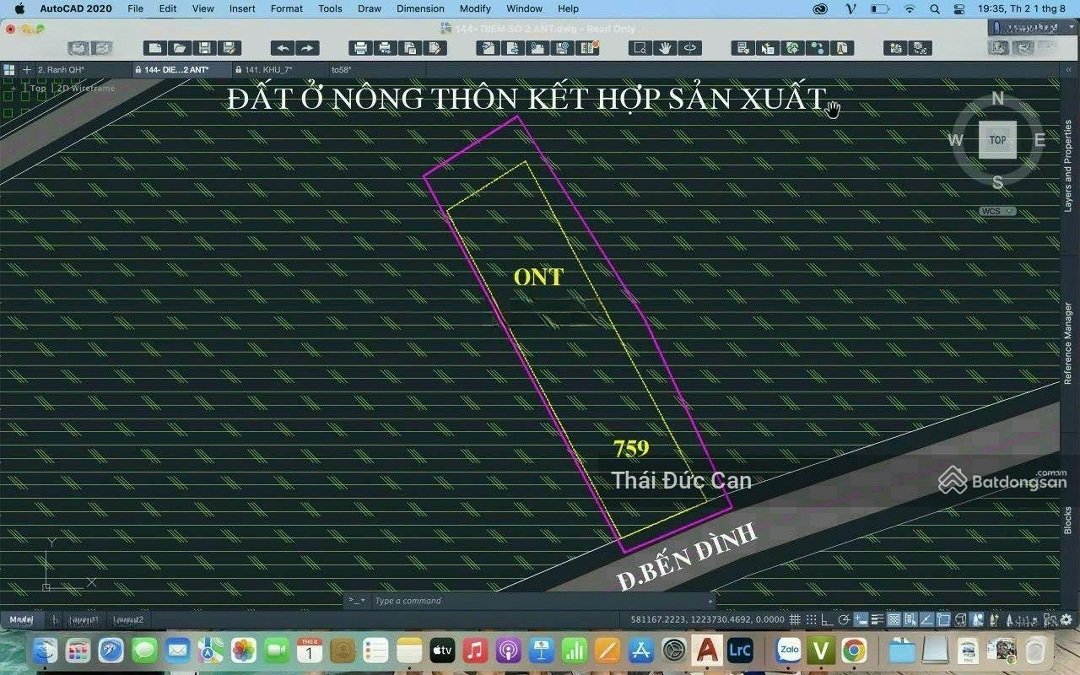Click the Save icon in the toolbar
Screen dimensions: 1080x675
point(205,48)
